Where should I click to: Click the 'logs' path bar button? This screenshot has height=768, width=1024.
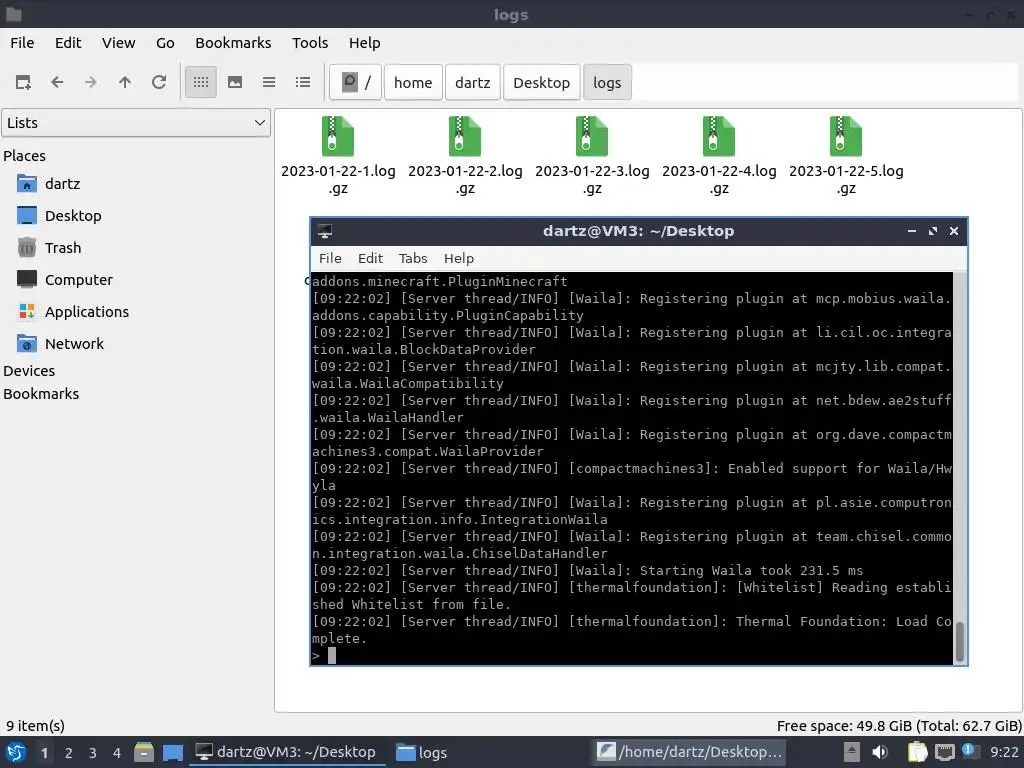point(607,82)
